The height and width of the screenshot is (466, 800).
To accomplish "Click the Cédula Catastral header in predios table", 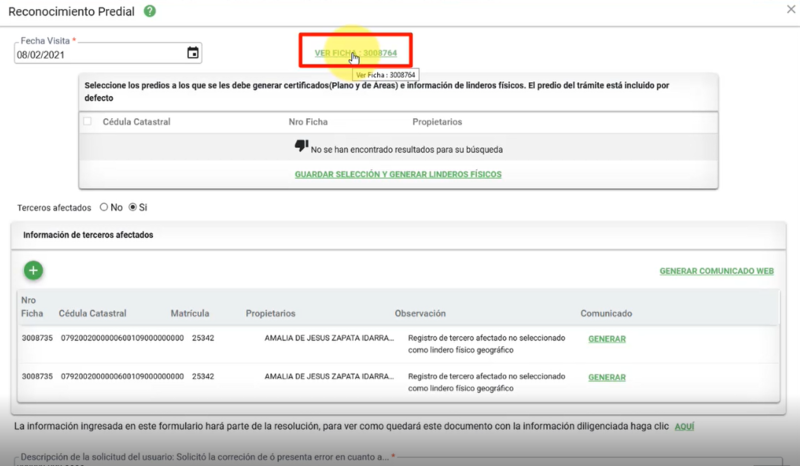I will [136, 122].
